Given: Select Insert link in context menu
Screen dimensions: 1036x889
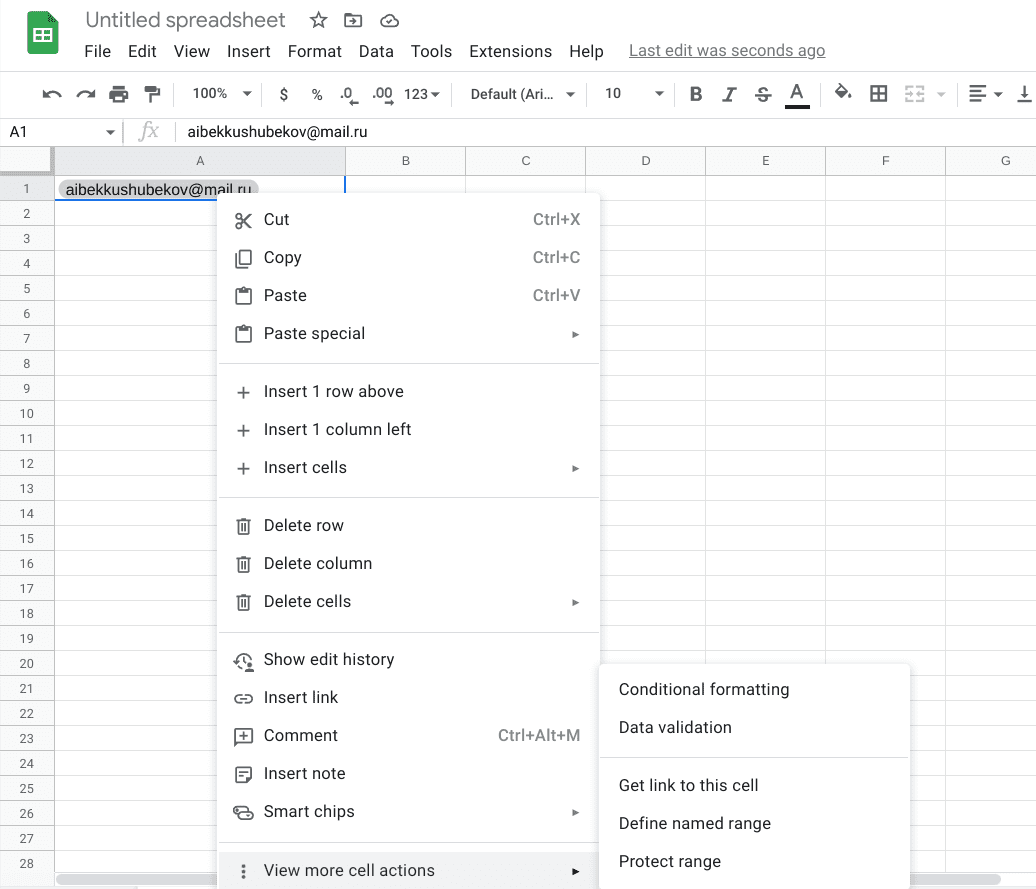Looking at the screenshot, I should pos(408,698).
